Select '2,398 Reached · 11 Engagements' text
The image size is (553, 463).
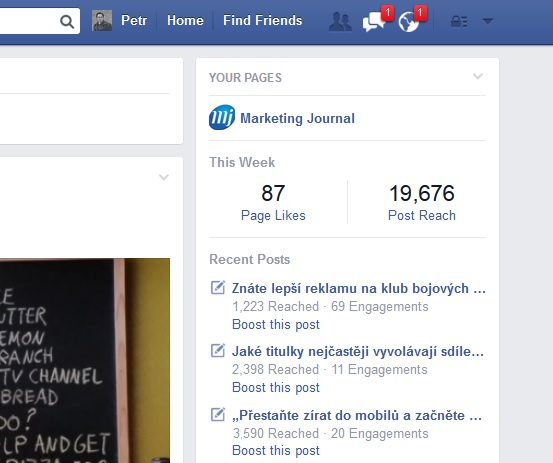[329, 370]
